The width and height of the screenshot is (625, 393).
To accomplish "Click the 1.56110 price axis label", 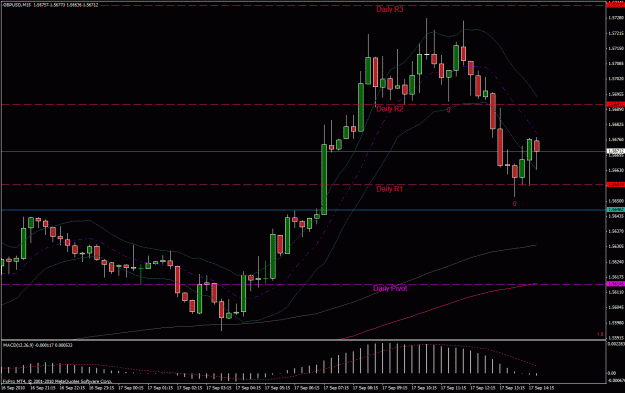I will coord(616,292).
